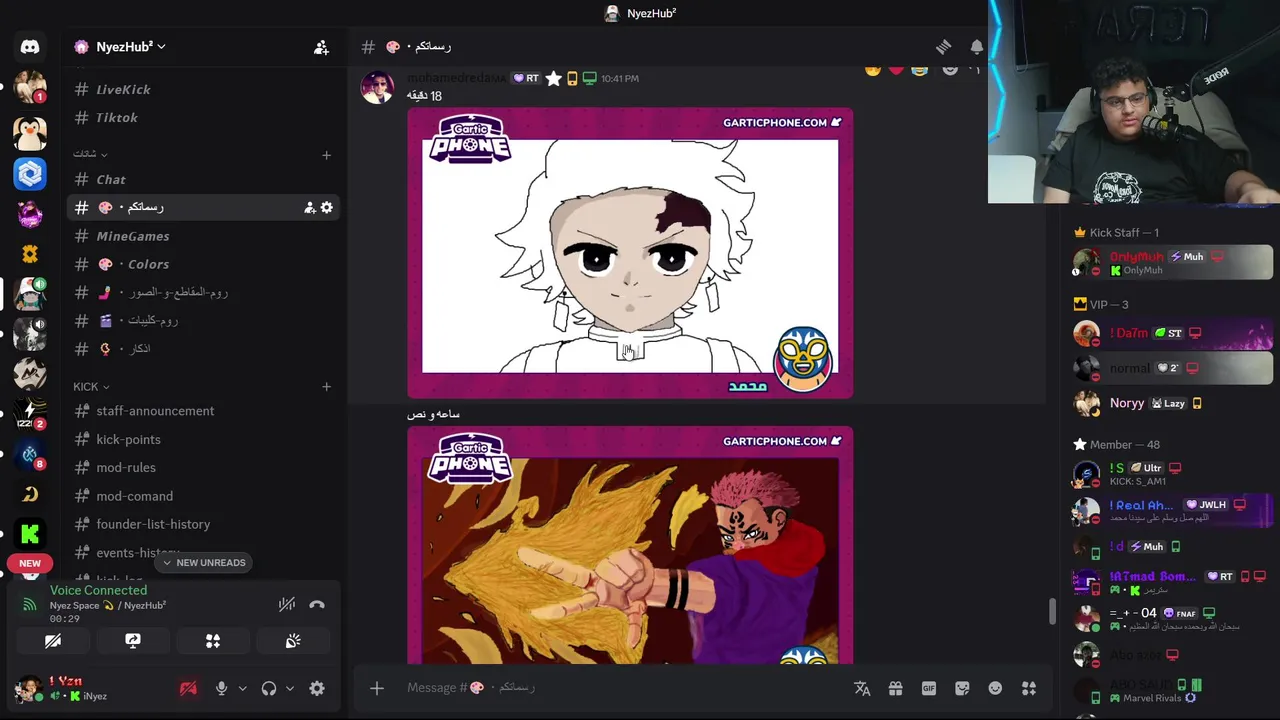
Task: Turn on camera in voice panel
Action: (53, 641)
